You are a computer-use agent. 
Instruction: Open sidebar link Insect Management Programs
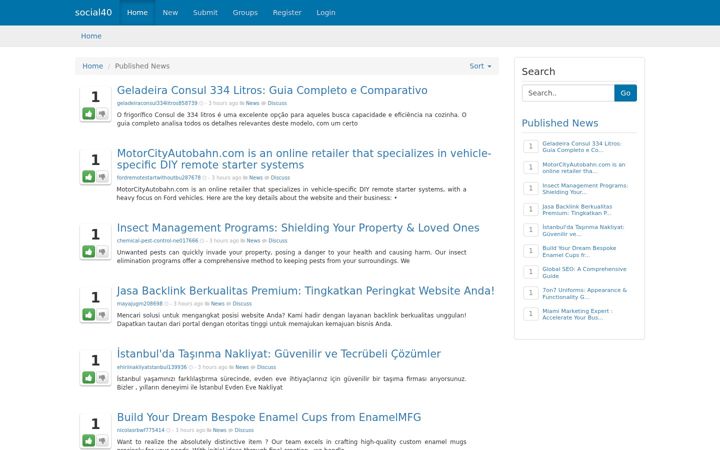pyautogui.click(x=585, y=189)
